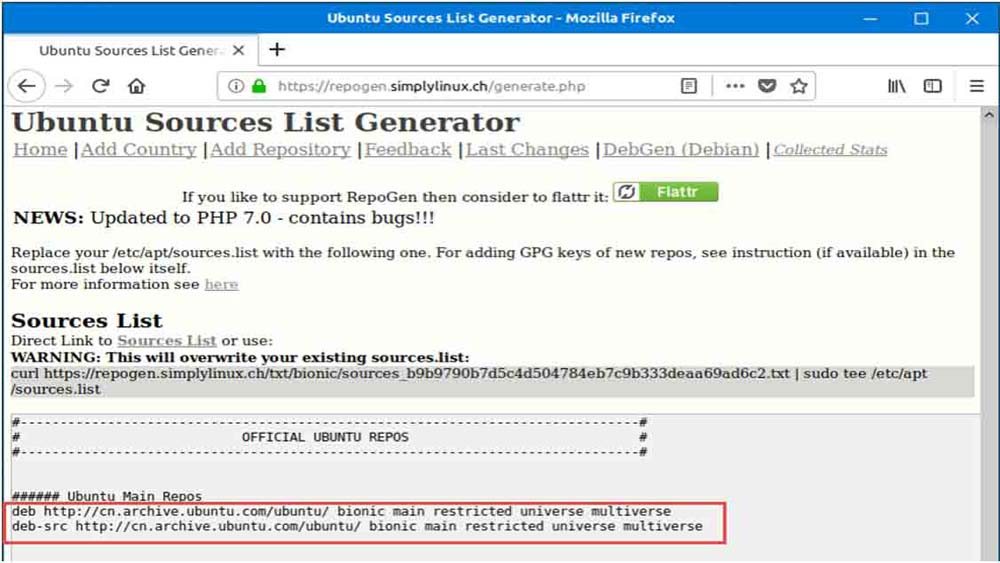
Task: Click the green Flattr button
Action: click(666, 192)
